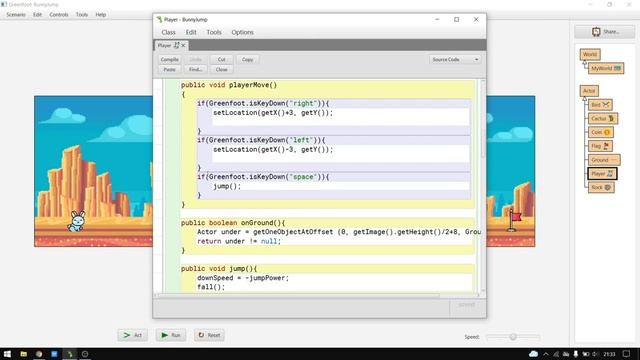
Task: Select the Bird class in class diagram
Action: point(600,105)
